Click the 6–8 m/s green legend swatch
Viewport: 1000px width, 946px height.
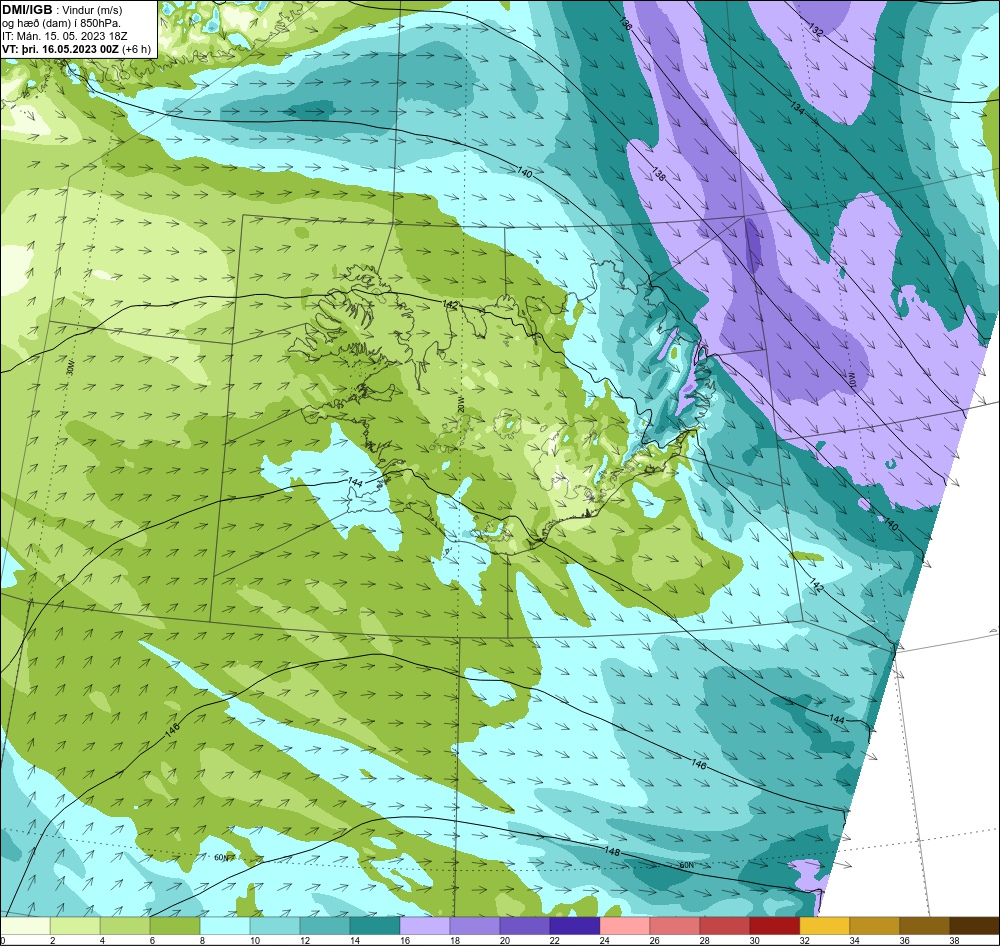[175, 926]
